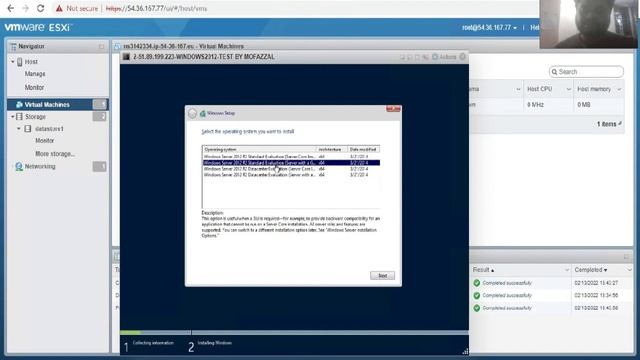Open More storage... link
The width and height of the screenshot is (640, 360).
(x=55, y=154)
